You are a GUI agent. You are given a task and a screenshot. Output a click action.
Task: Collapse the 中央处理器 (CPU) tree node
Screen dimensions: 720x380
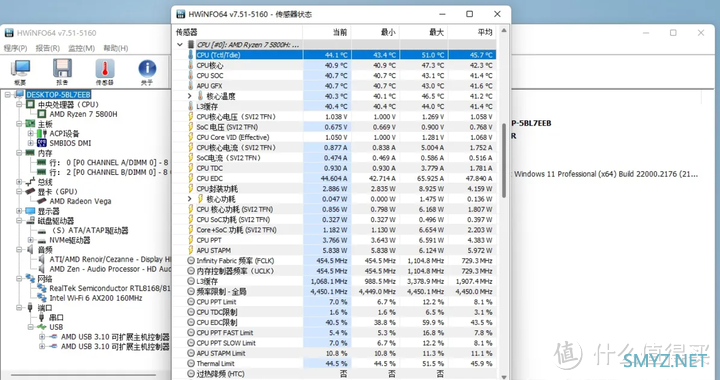coord(19,105)
